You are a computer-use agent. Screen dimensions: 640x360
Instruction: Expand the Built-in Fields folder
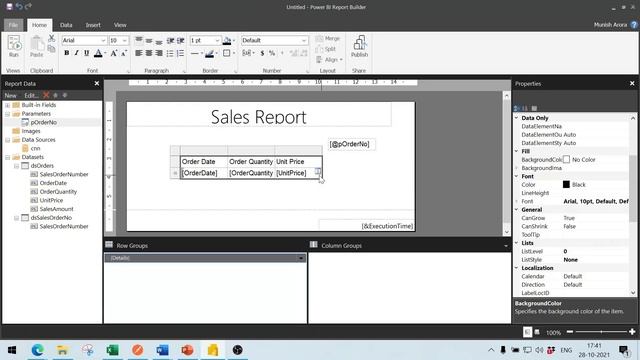point(7,105)
